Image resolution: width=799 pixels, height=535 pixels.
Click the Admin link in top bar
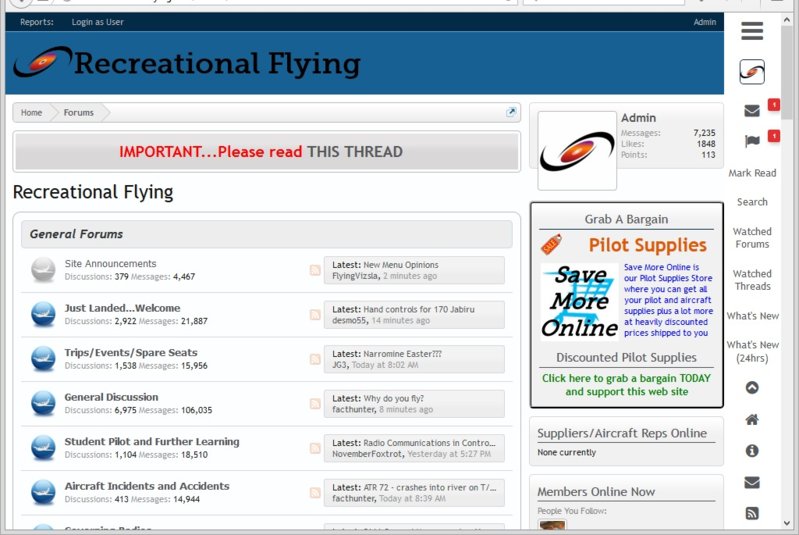click(705, 22)
